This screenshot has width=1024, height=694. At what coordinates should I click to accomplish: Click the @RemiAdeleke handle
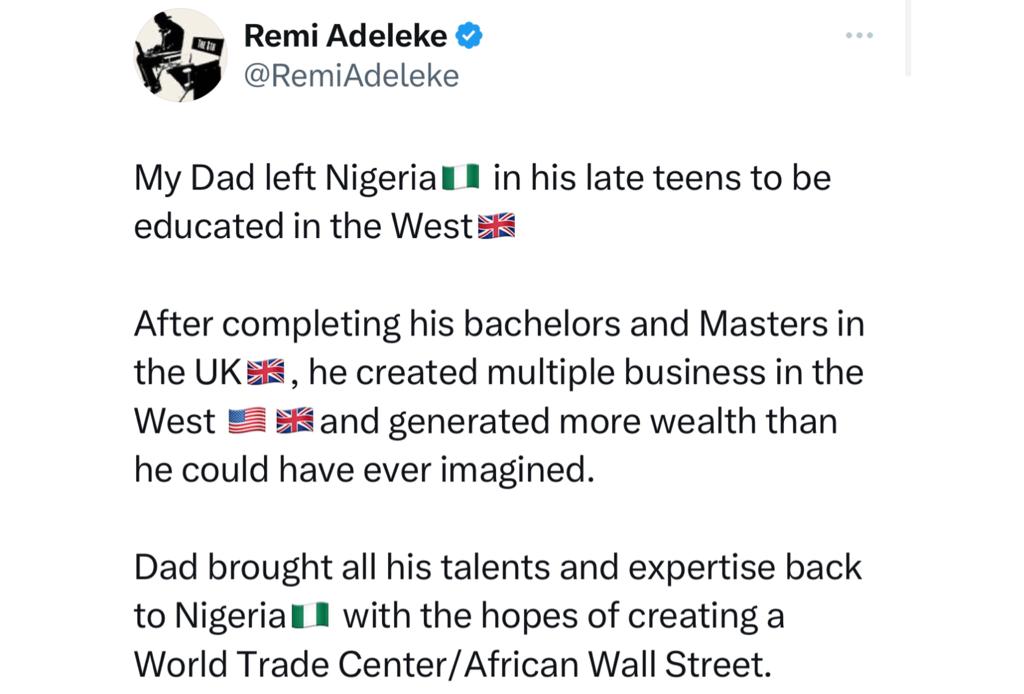pyautogui.click(x=351, y=76)
